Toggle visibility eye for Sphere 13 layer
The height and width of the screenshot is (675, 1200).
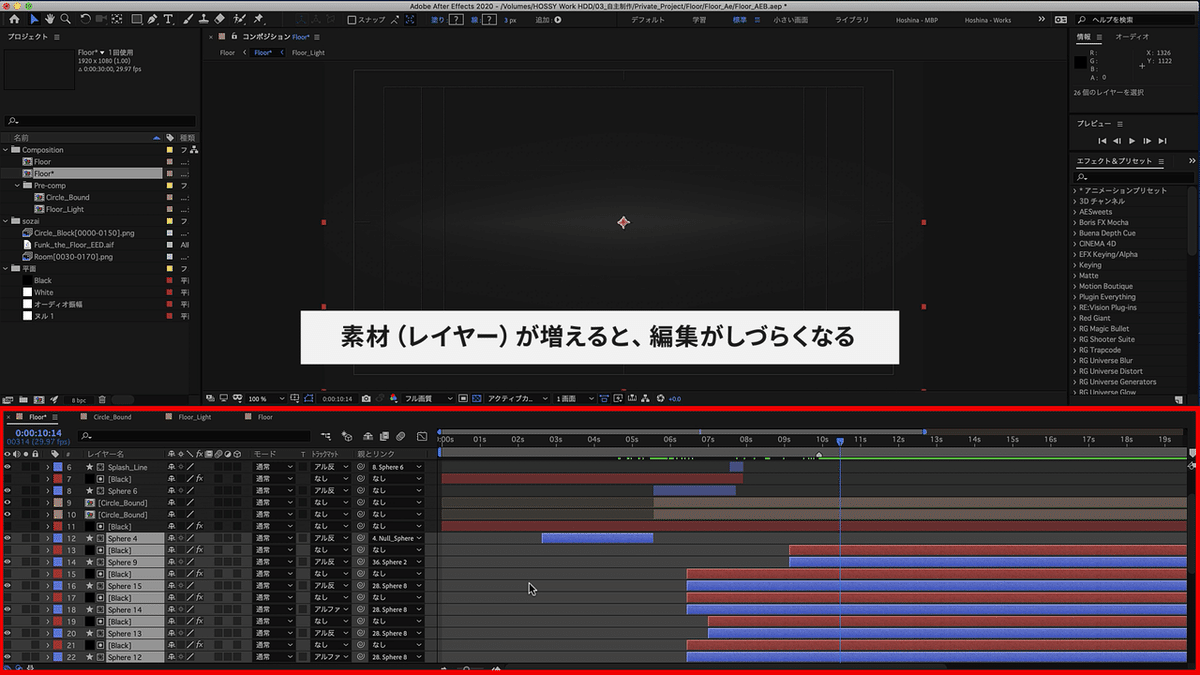coord(8,633)
